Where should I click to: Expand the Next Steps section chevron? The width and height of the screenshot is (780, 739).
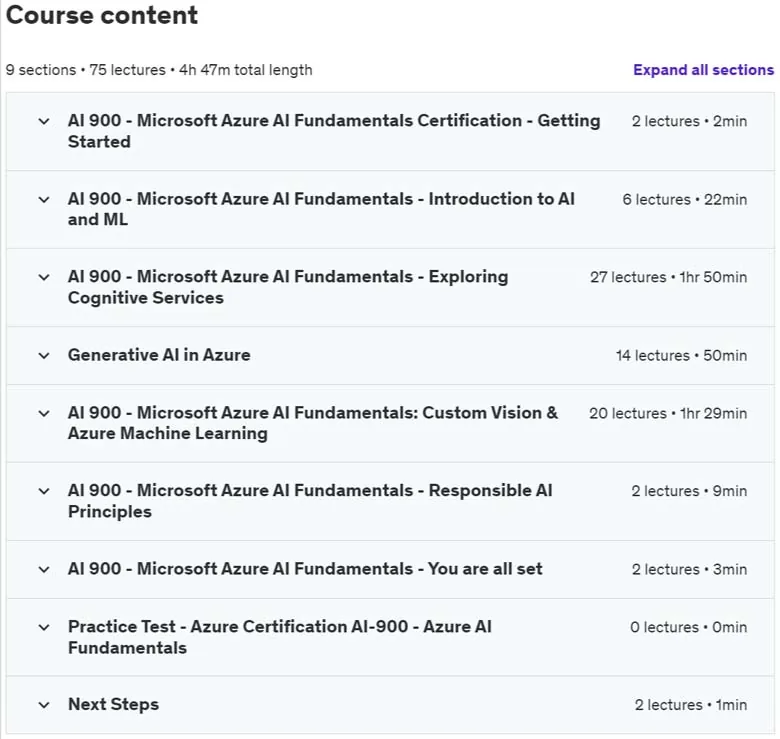[x=44, y=705]
